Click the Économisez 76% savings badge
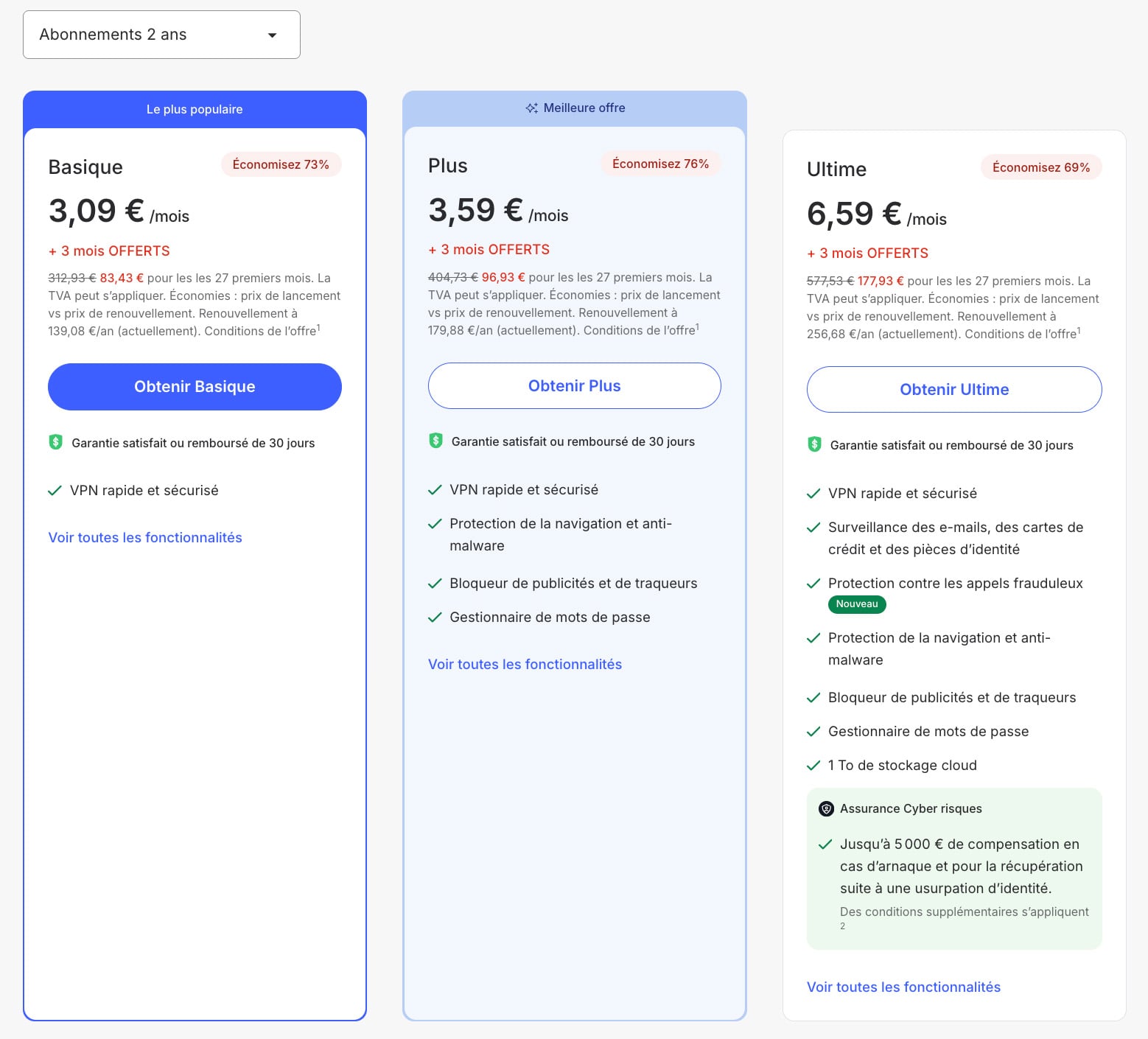The image size is (1148, 1039). pyautogui.click(x=660, y=164)
